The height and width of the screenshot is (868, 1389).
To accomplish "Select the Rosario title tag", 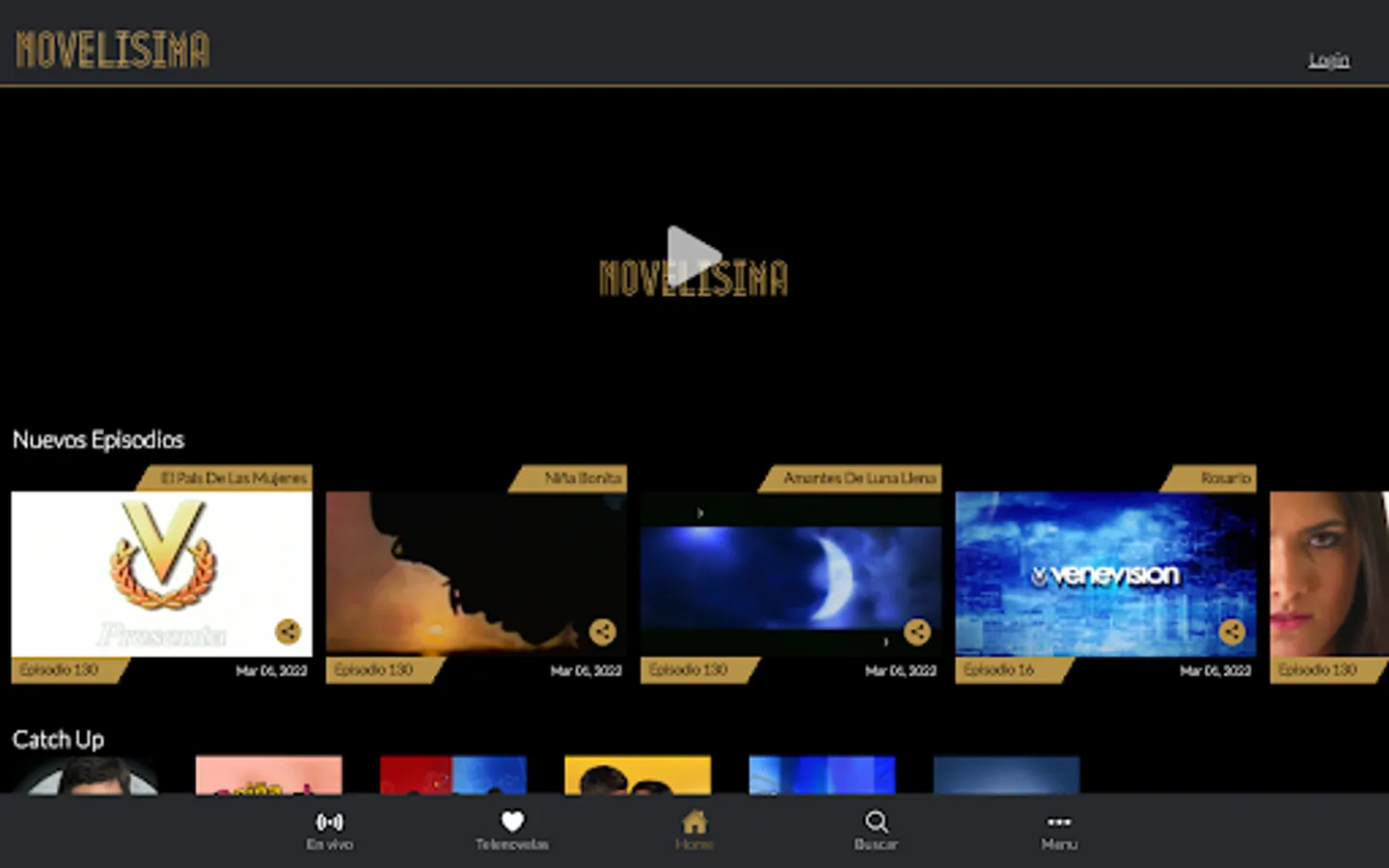I will pyautogui.click(x=1209, y=478).
